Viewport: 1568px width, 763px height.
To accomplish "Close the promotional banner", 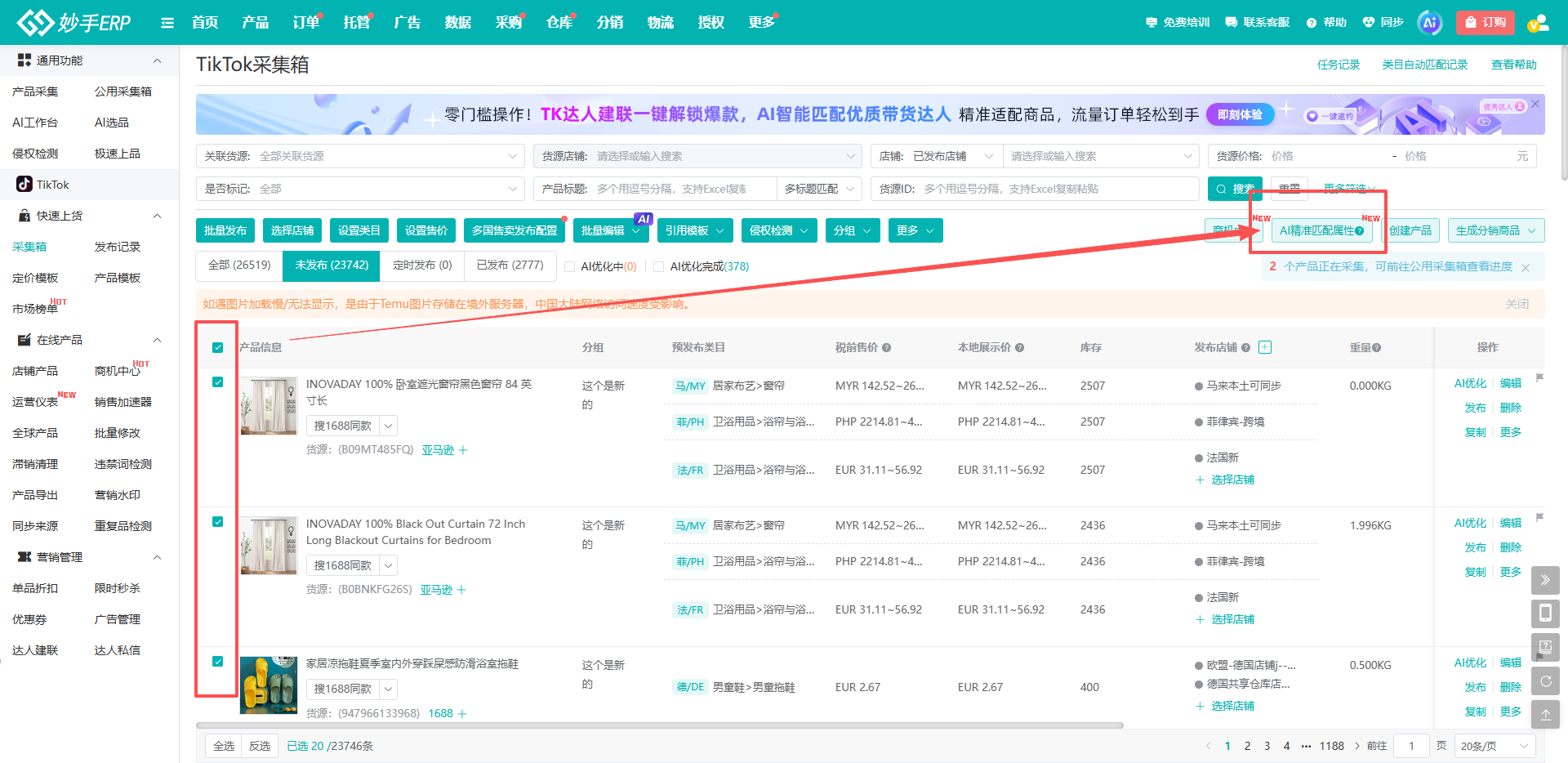I will pos(1535,104).
